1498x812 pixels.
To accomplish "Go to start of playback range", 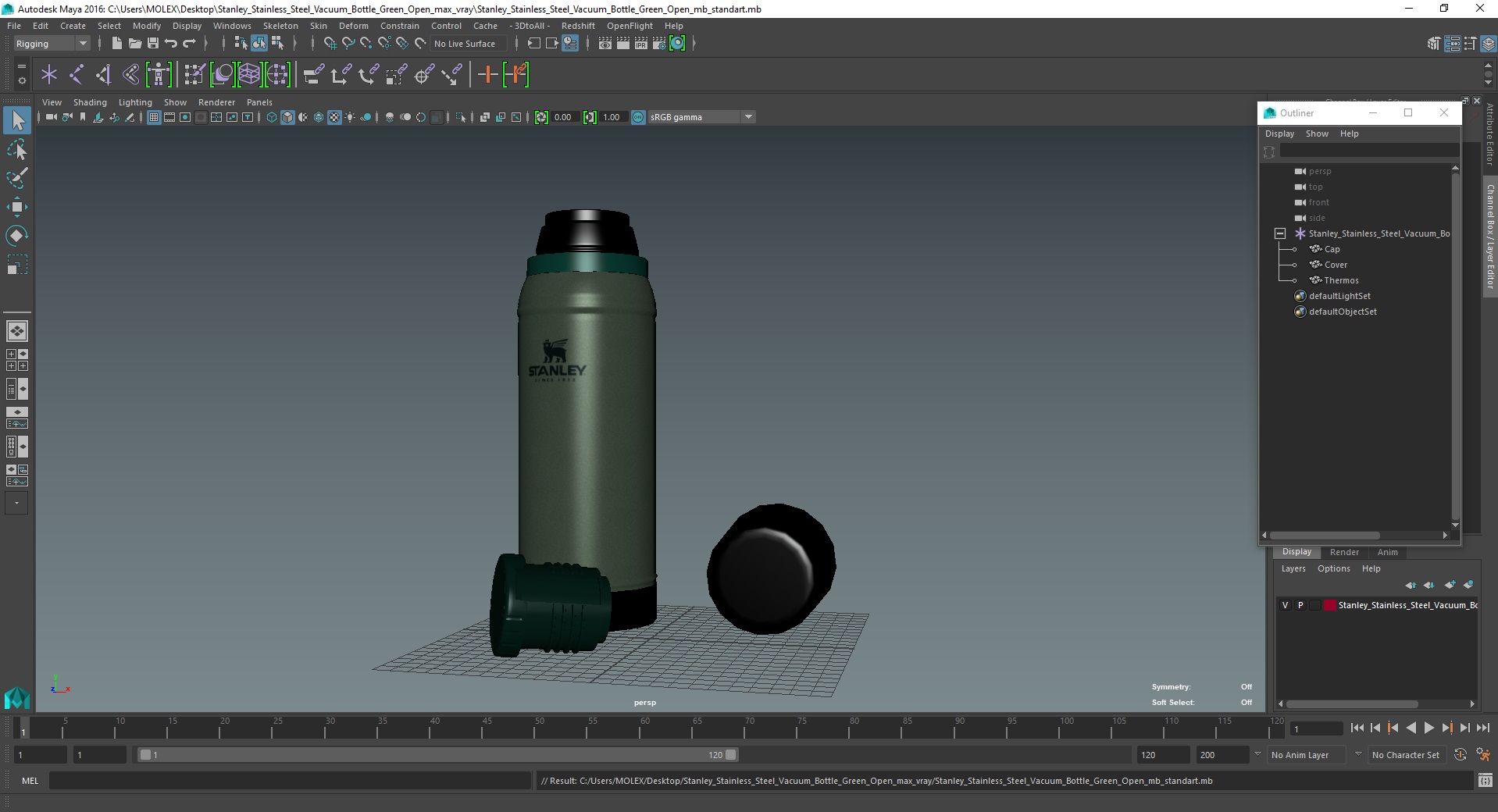I will (x=1357, y=728).
